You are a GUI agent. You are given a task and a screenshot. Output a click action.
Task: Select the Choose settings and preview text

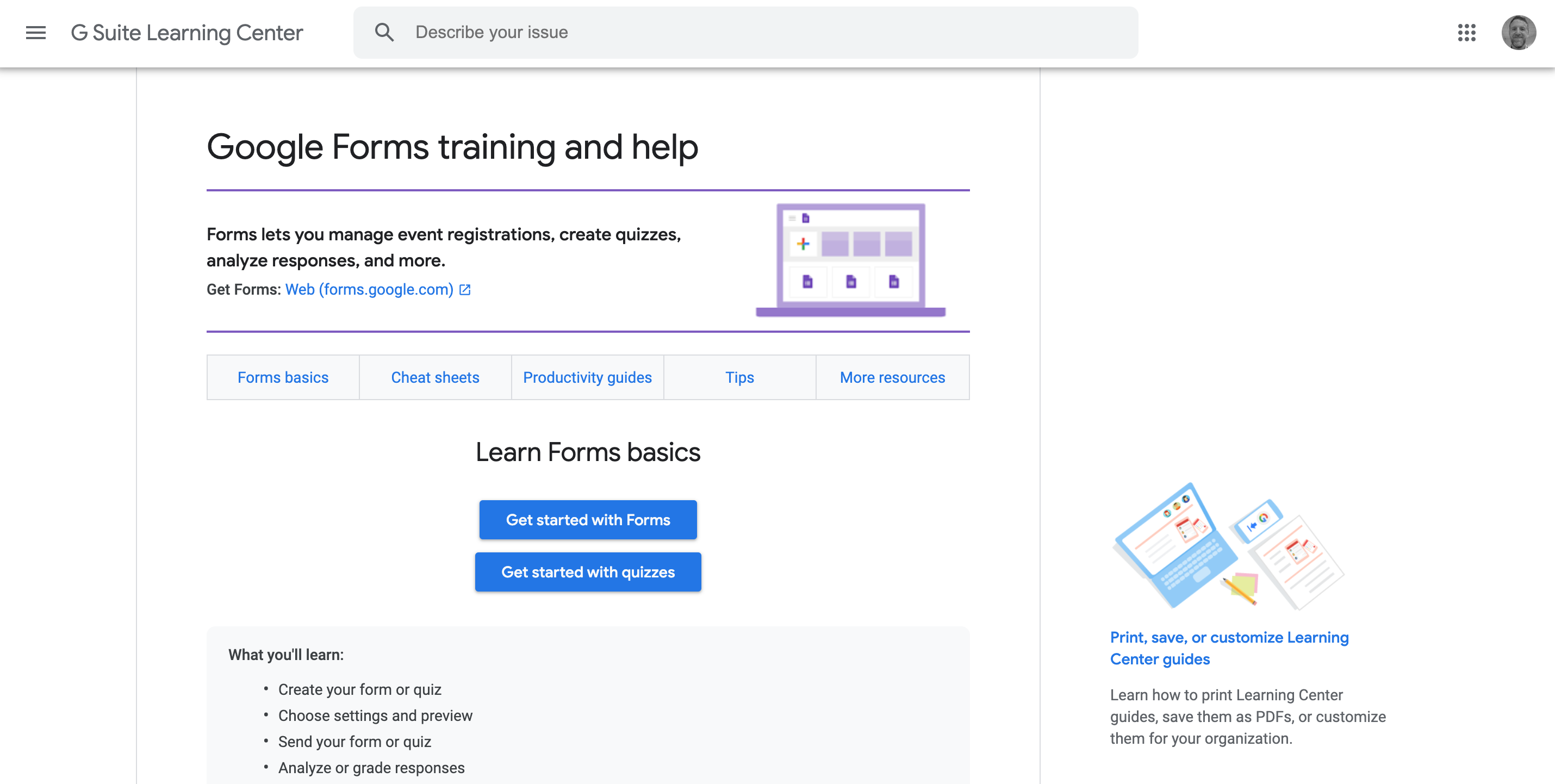coord(376,715)
